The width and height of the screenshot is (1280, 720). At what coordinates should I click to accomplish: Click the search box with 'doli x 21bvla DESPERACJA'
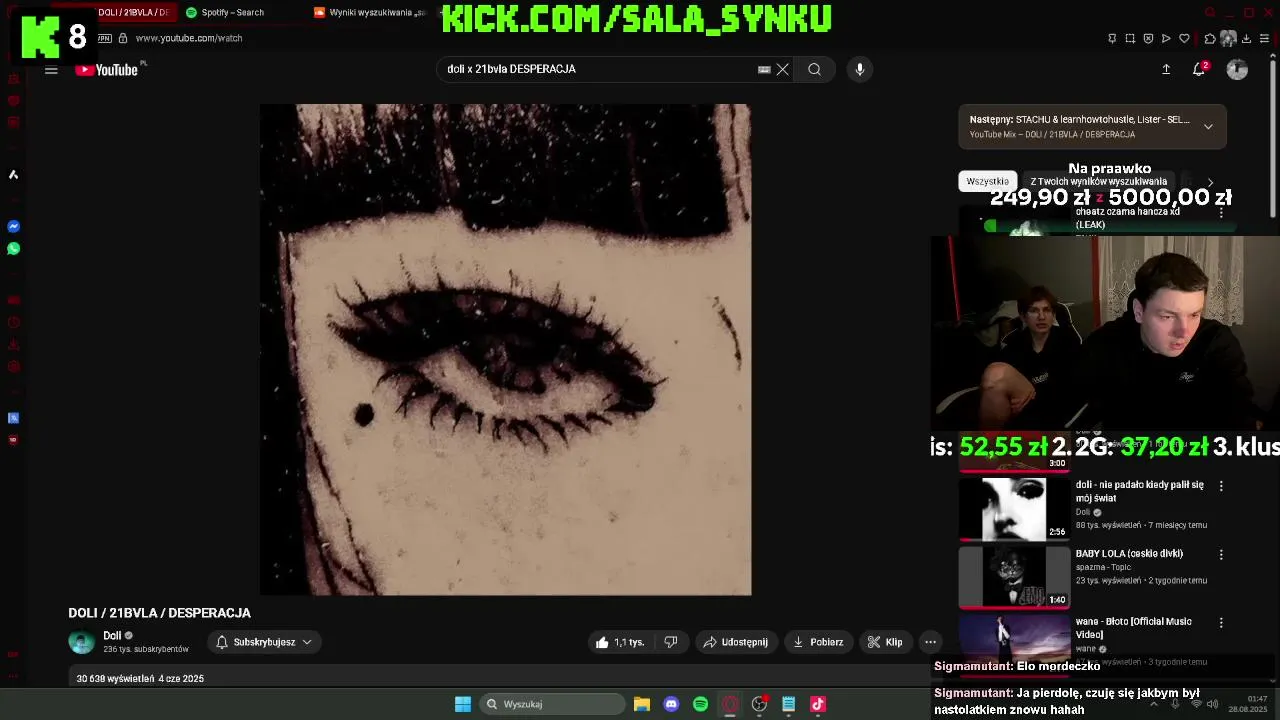(600, 69)
